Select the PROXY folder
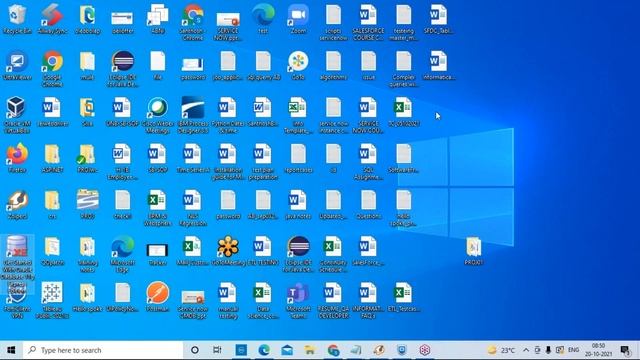 tap(473, 251)
